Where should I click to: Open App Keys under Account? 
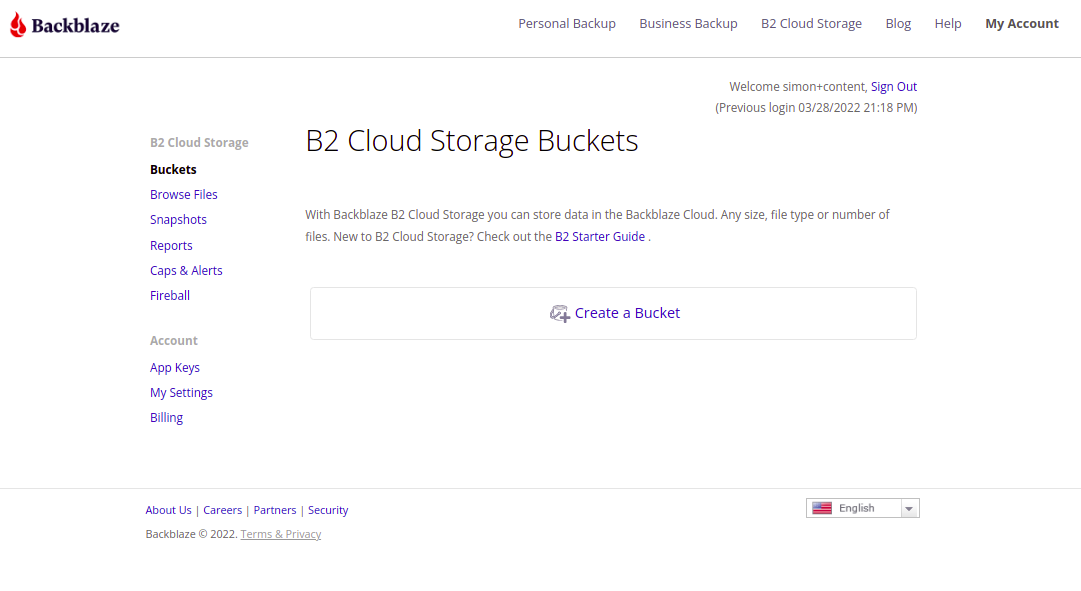tap(175, 368)
